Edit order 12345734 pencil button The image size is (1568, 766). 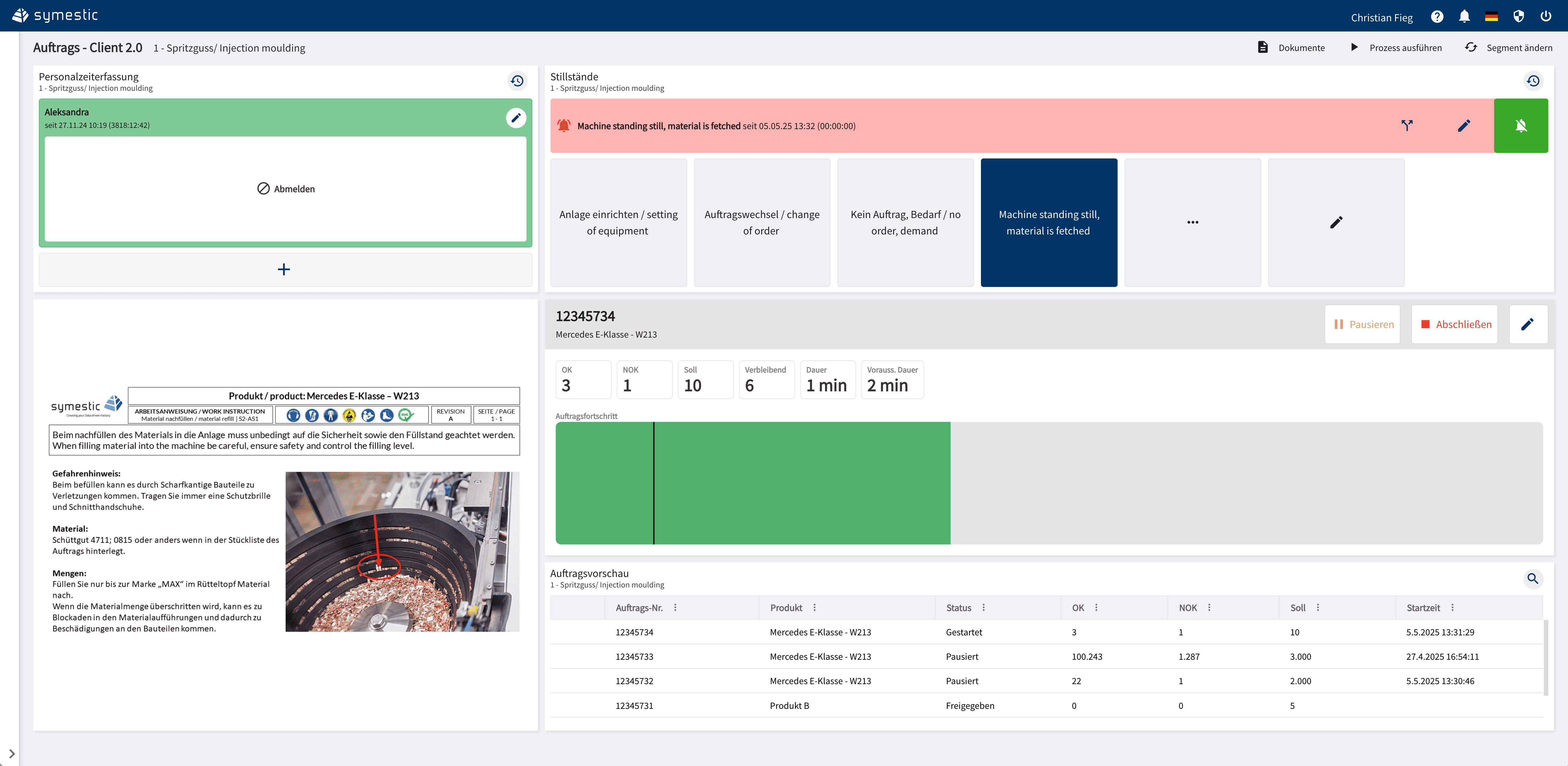1528,324
